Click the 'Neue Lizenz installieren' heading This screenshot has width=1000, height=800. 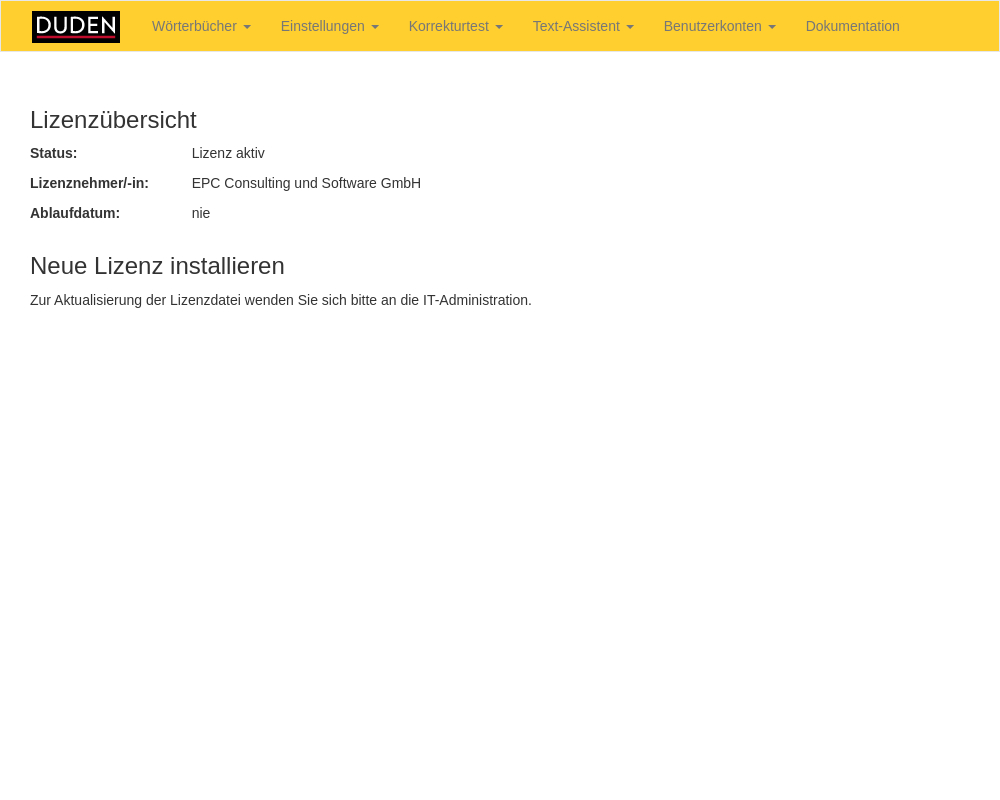tap(157, 266)
